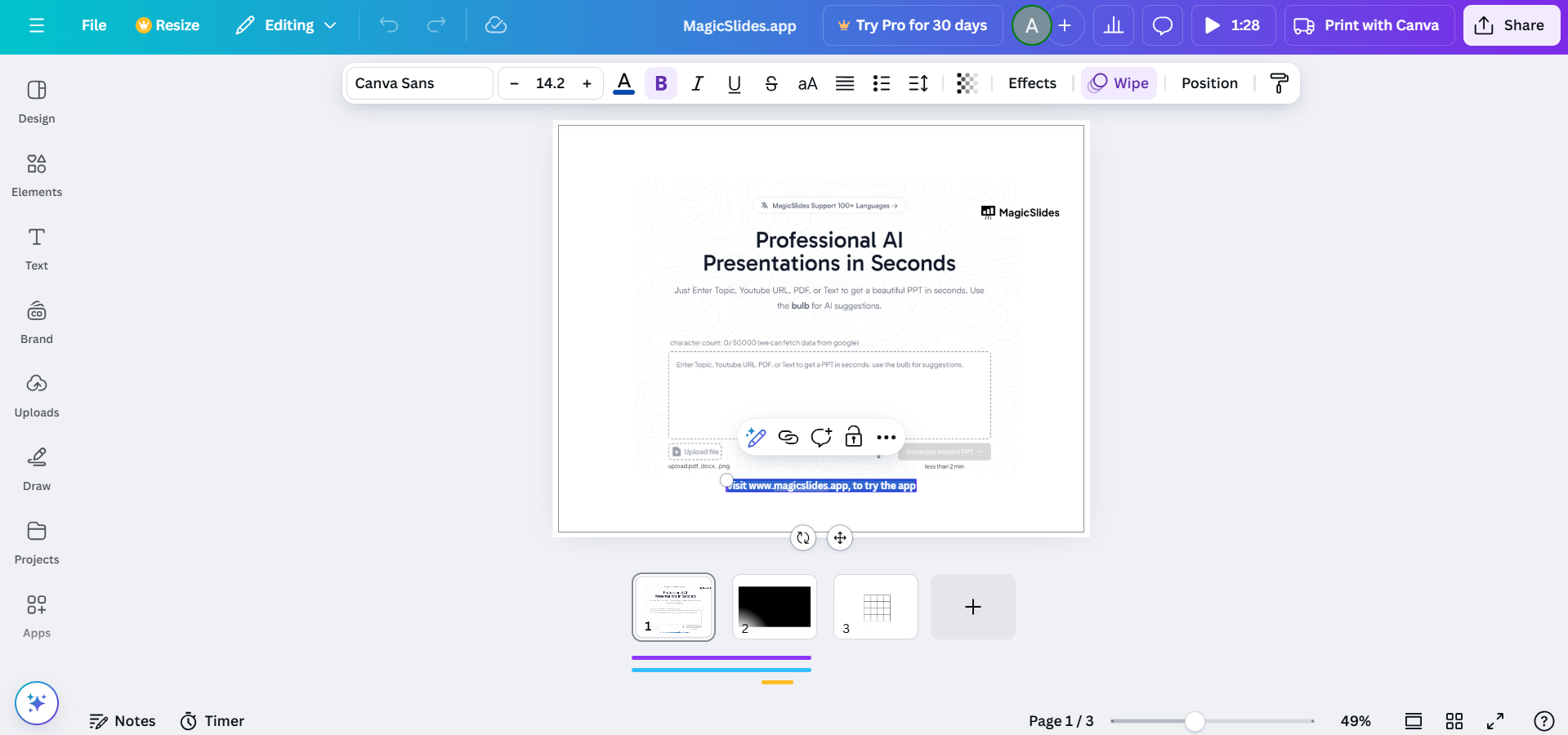The height and width of the screenshot is (735, 1568).
Task: Check cloud save status icon
Action: pos(496,25)
